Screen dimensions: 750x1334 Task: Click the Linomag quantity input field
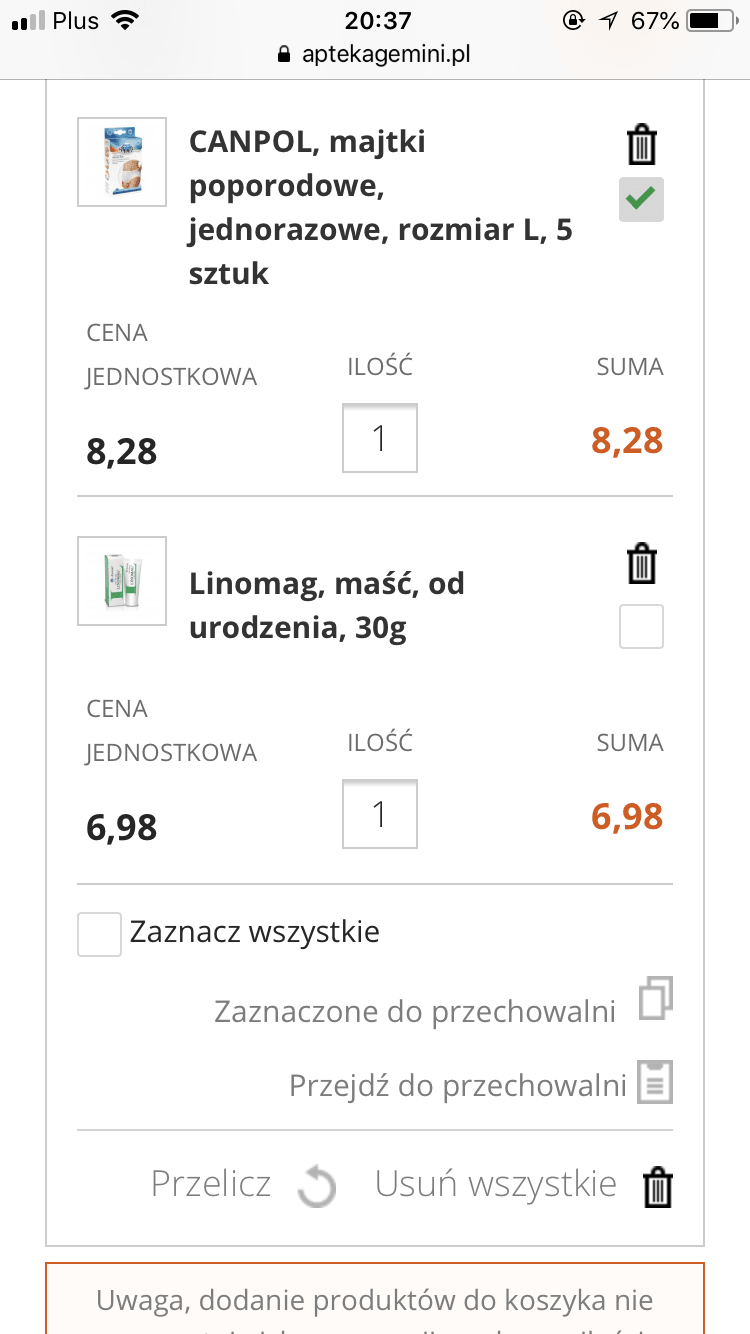(380, 814)
